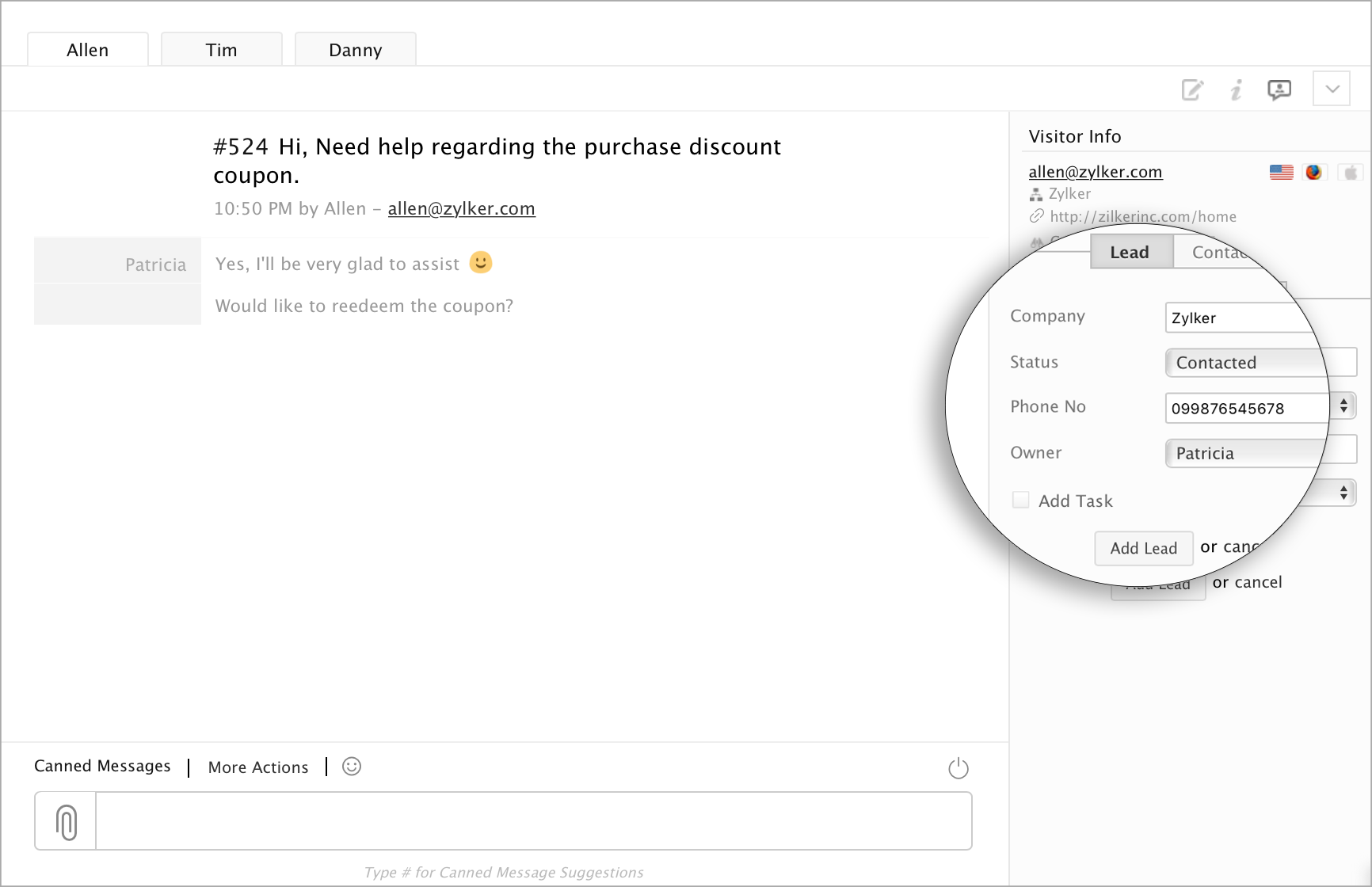Click the link icon beside zilkerinc URL

1036,216
